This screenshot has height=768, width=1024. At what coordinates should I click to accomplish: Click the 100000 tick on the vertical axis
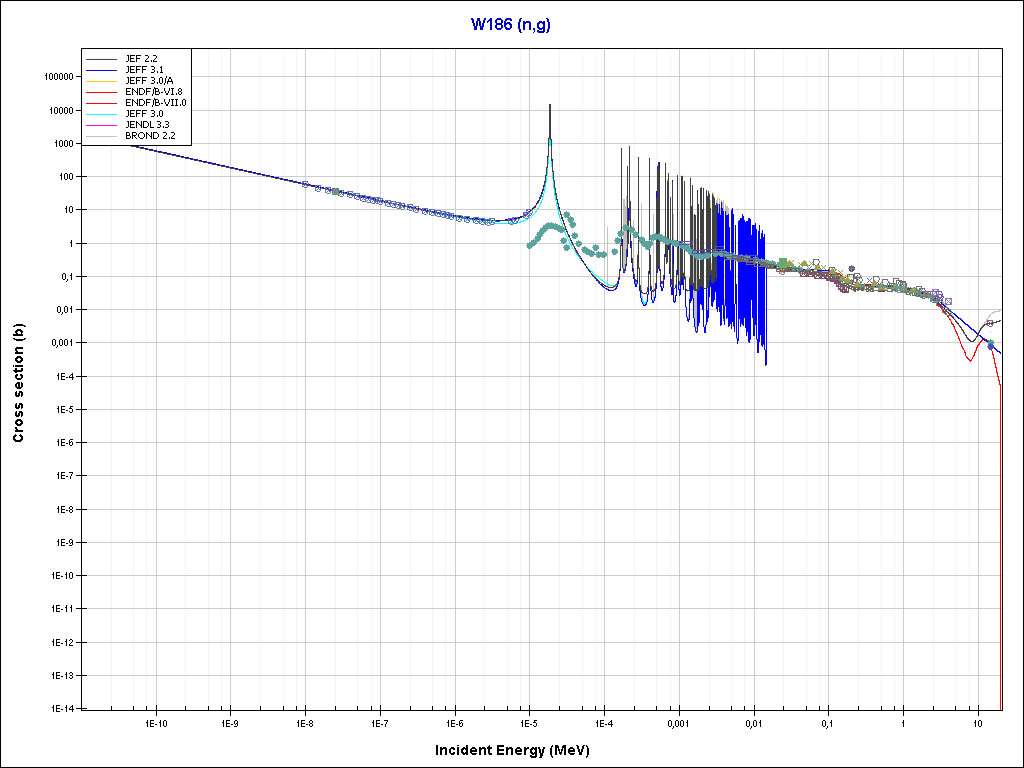click(58, 77)
